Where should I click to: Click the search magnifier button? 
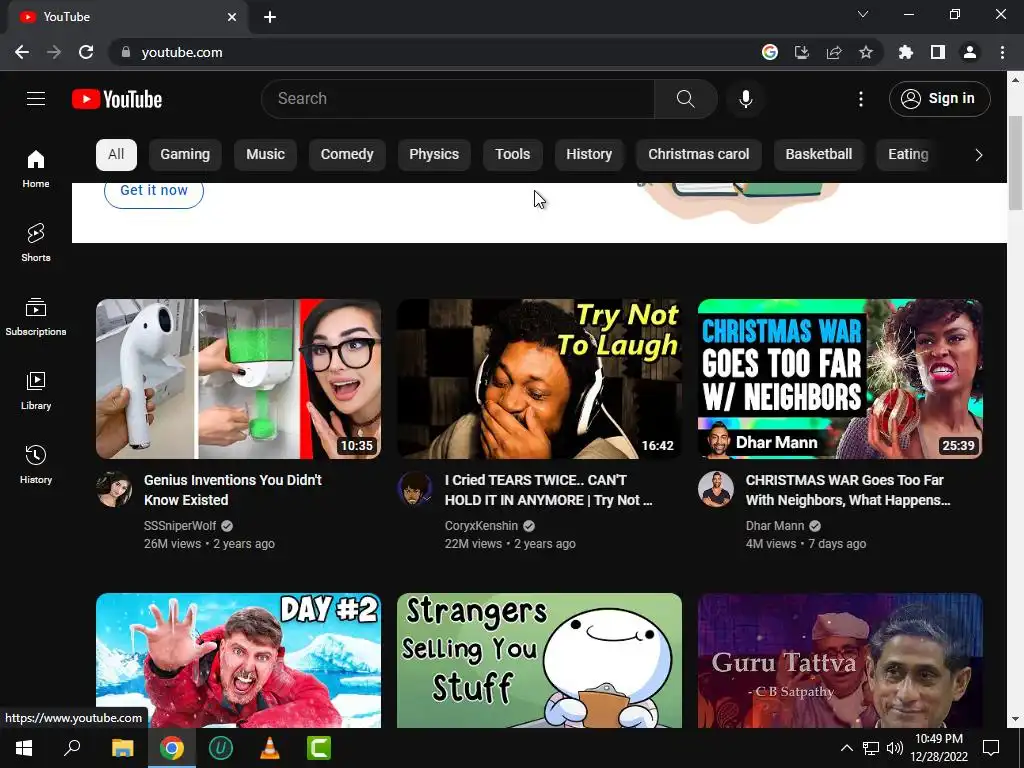click(x=685, y=99)
